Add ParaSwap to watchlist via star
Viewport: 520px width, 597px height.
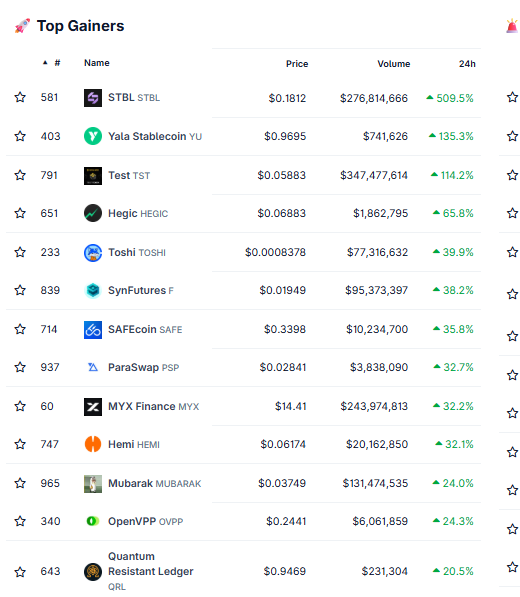coord(20,367)
